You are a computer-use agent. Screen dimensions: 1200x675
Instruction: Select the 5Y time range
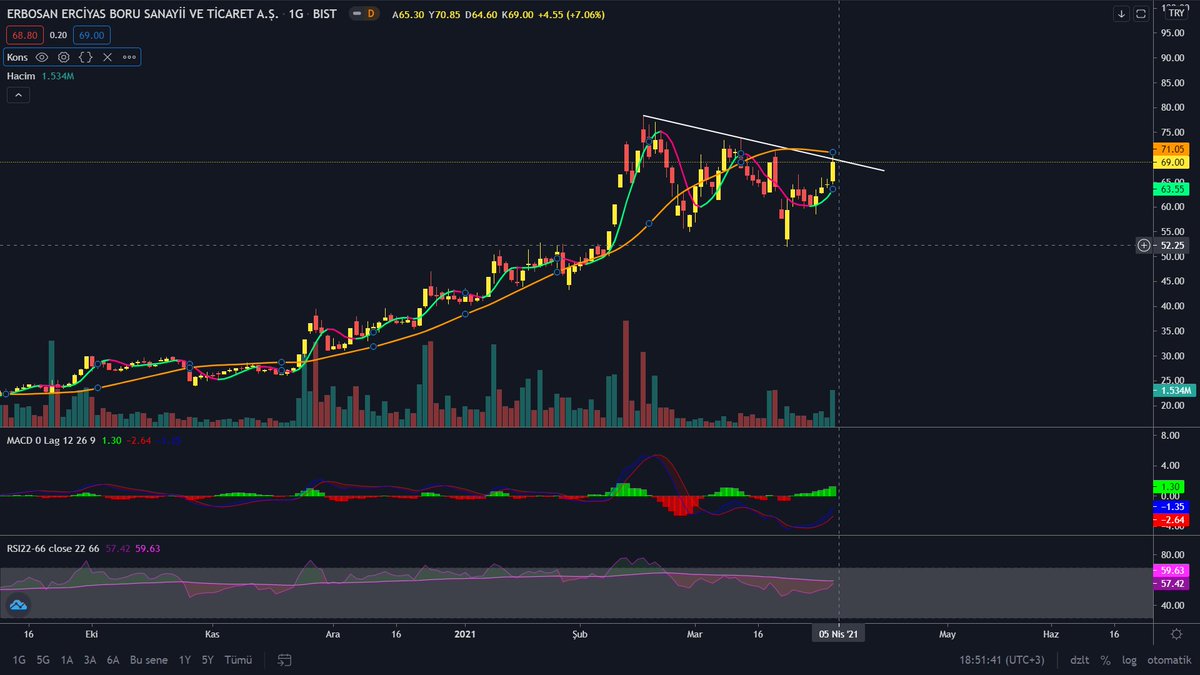click(208, 660)
